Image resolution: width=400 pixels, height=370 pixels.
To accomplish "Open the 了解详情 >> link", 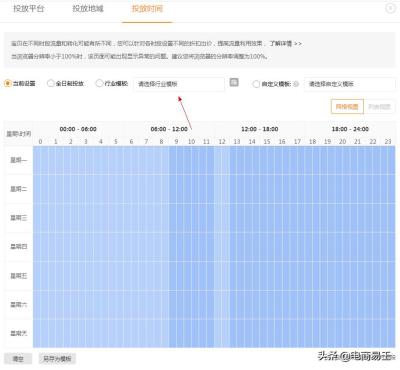I will point(286,43).
